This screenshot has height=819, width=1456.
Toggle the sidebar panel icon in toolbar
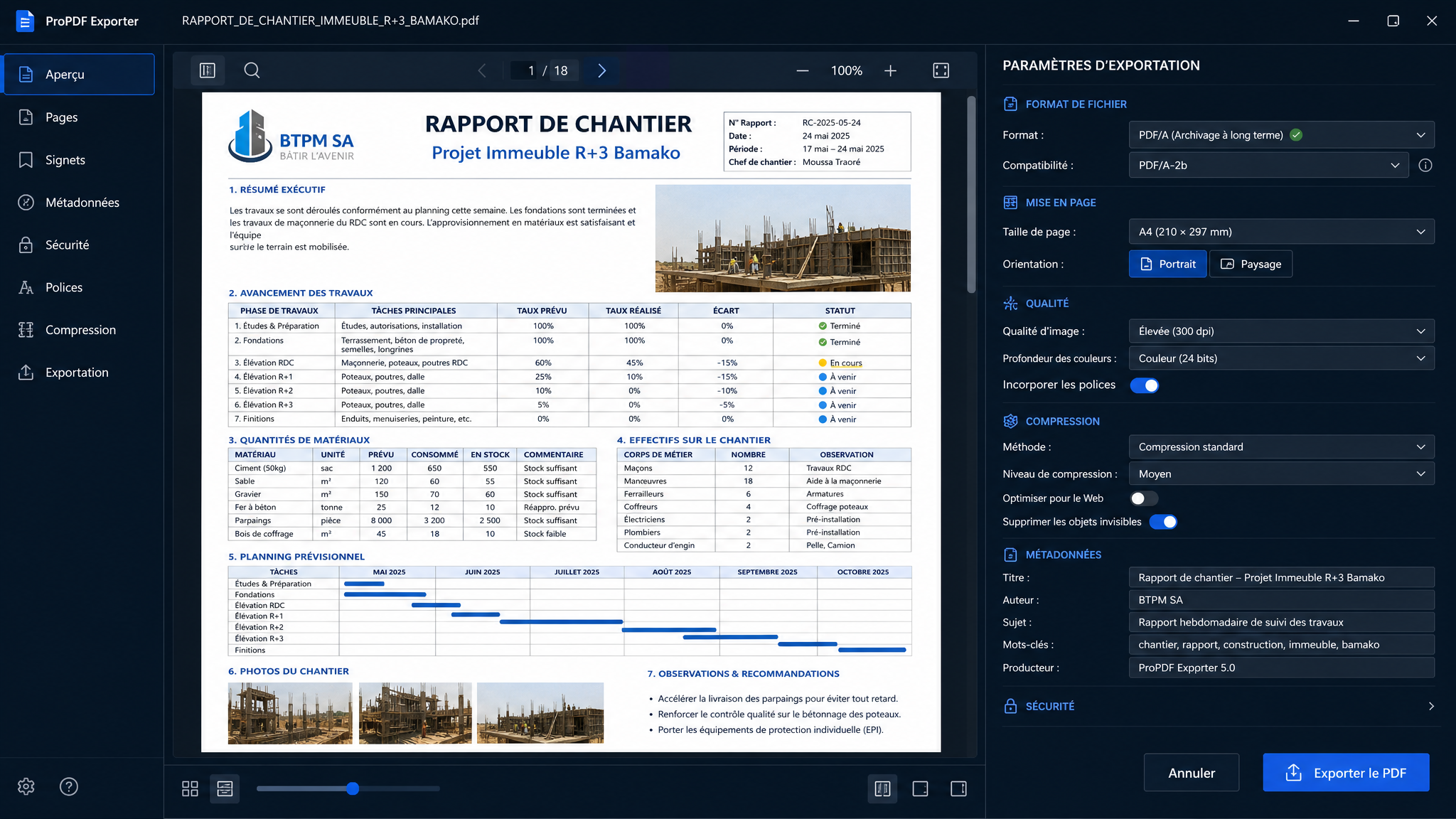point(208,70)
